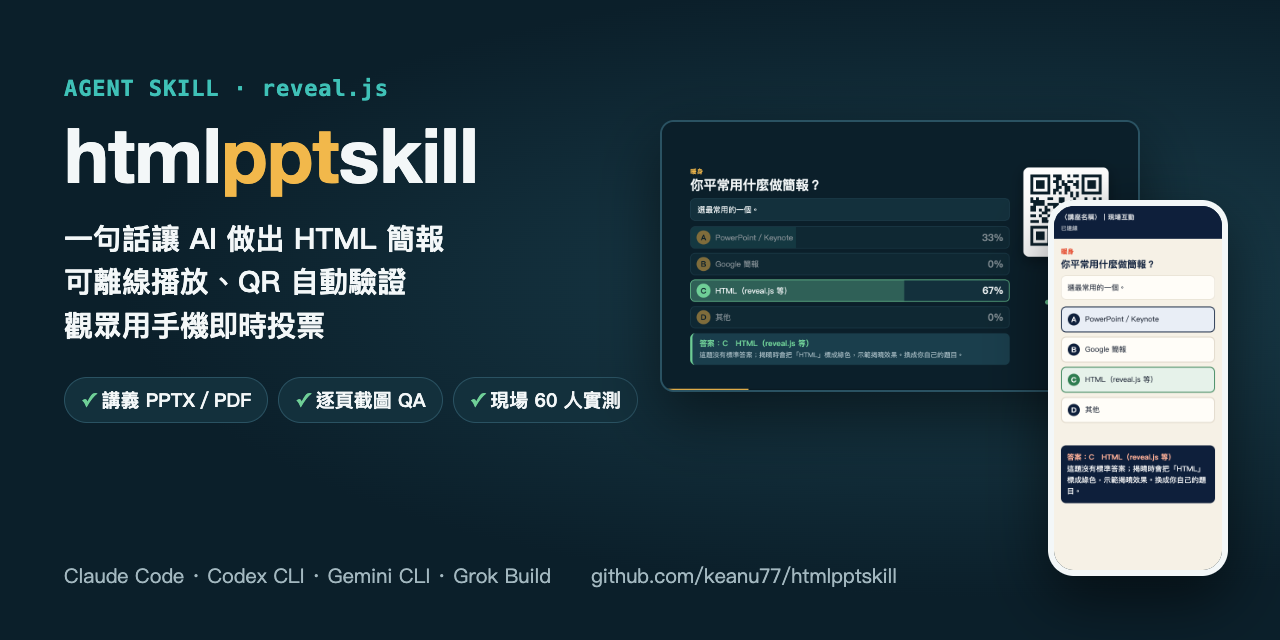Click the checkmark in the 講義 PPTX / PDF pill
The width and height of the screenshot is (1280, 640).
(x=90, y=400)
